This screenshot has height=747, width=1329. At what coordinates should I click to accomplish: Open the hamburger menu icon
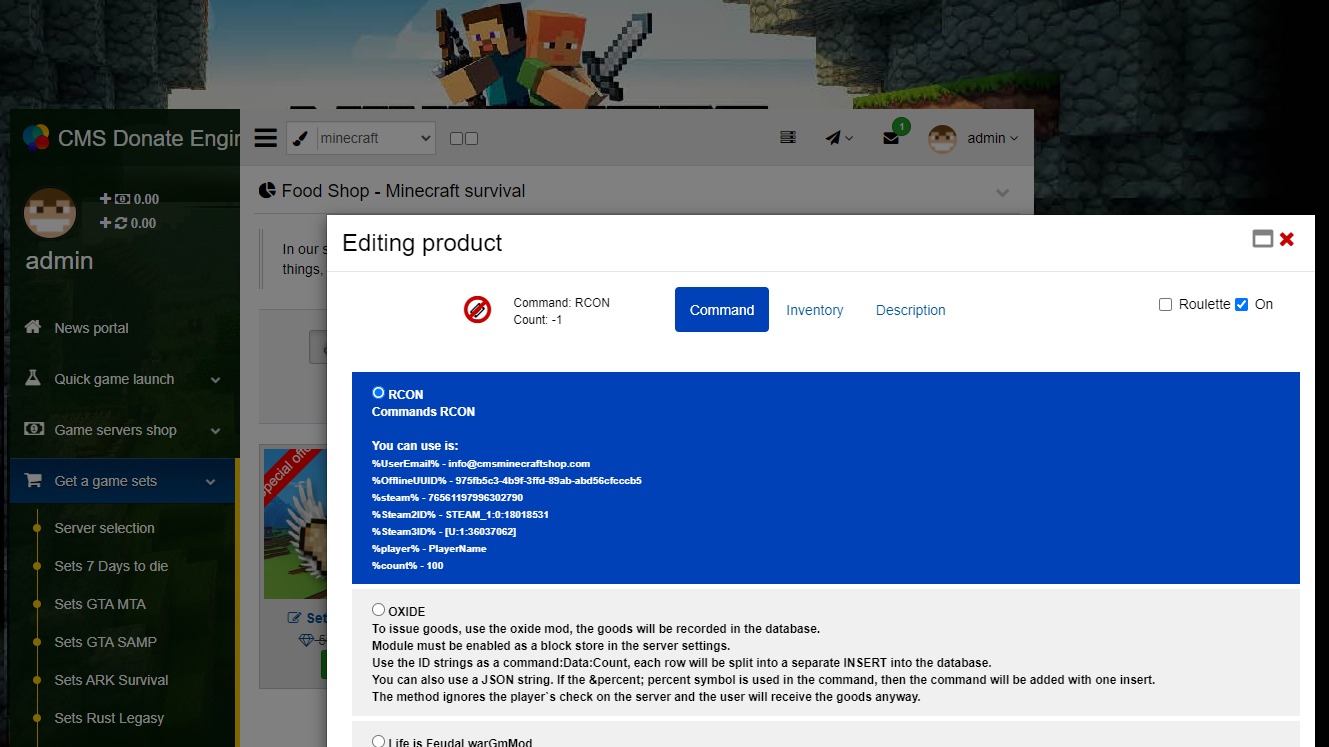click(x=265, y=138)
